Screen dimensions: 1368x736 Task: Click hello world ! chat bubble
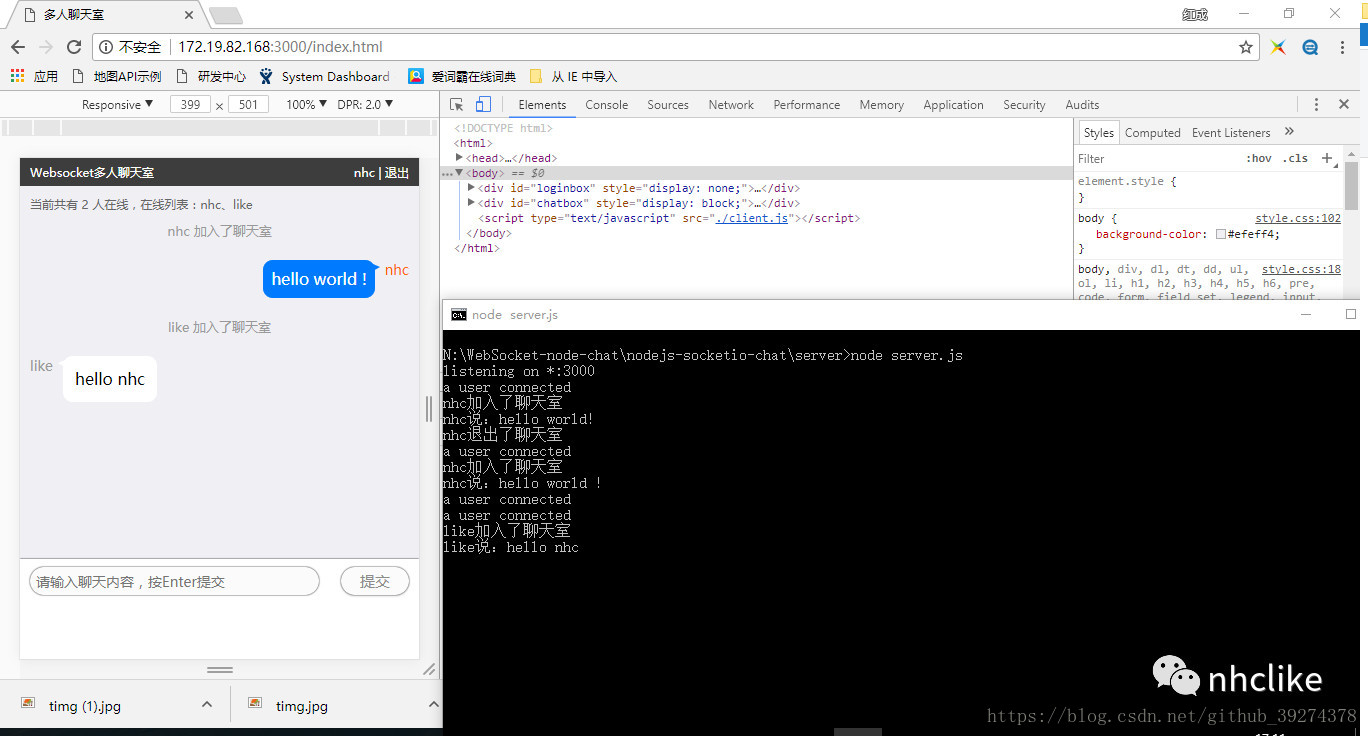(319, 279)
